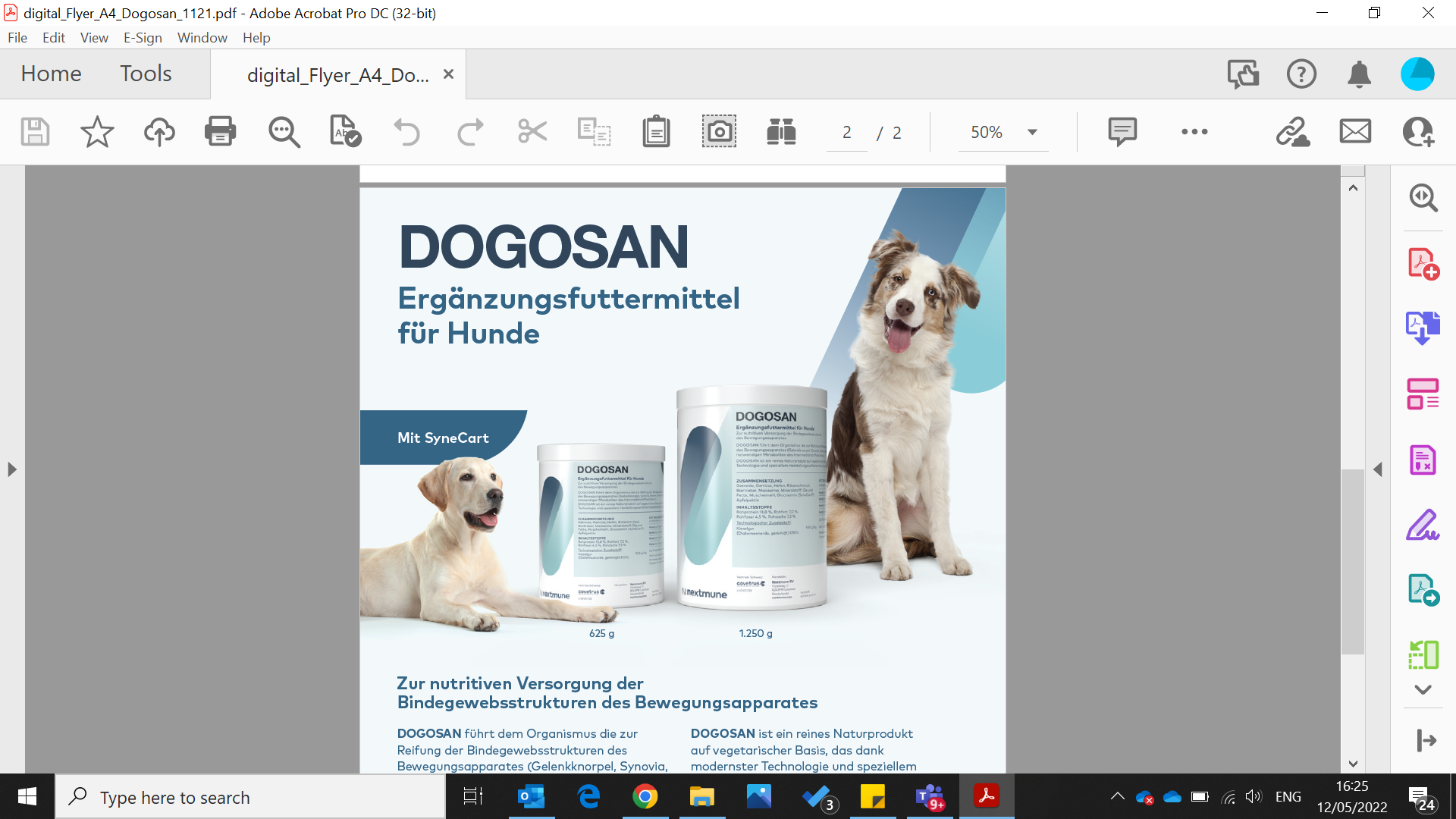
Task: Click the Save file floppy icon
Action: click(35, 132)
